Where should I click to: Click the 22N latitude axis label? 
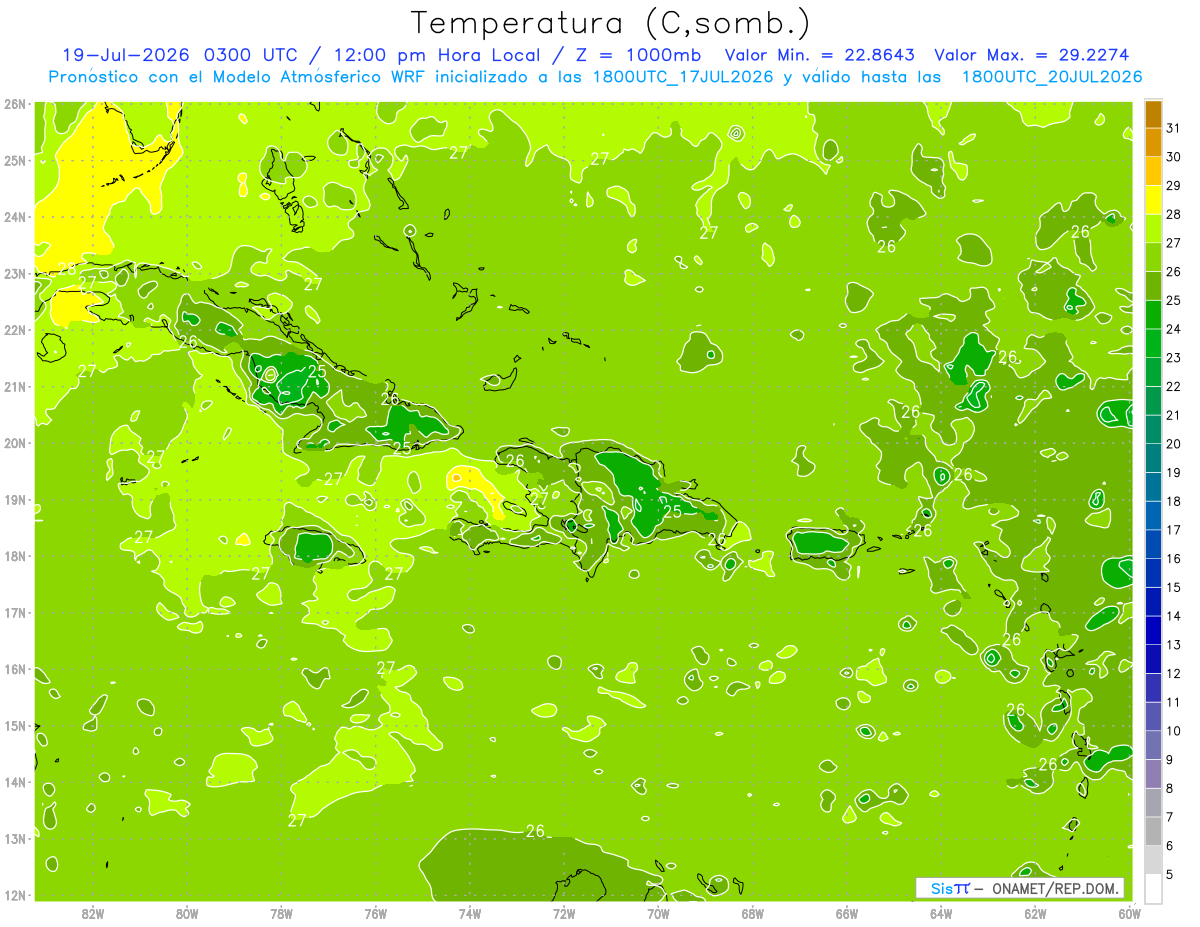(x=15, y=330)
